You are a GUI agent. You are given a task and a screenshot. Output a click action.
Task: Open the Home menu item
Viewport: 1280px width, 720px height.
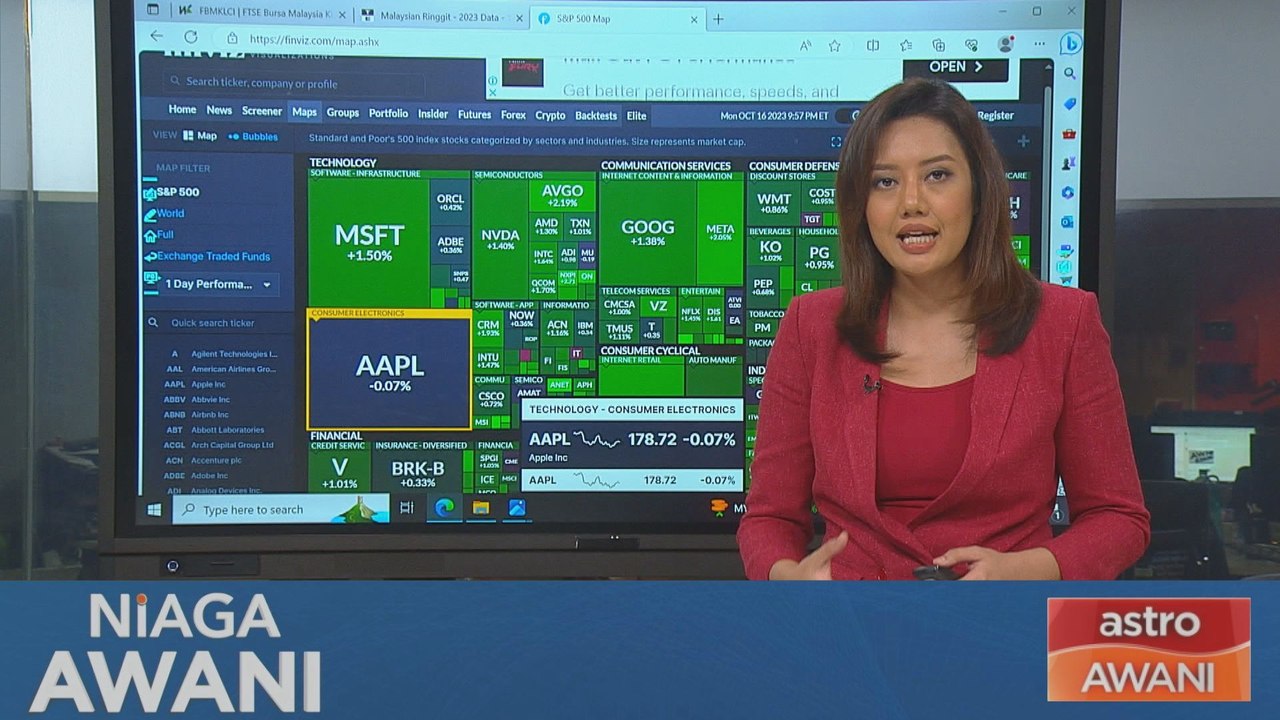182,110
